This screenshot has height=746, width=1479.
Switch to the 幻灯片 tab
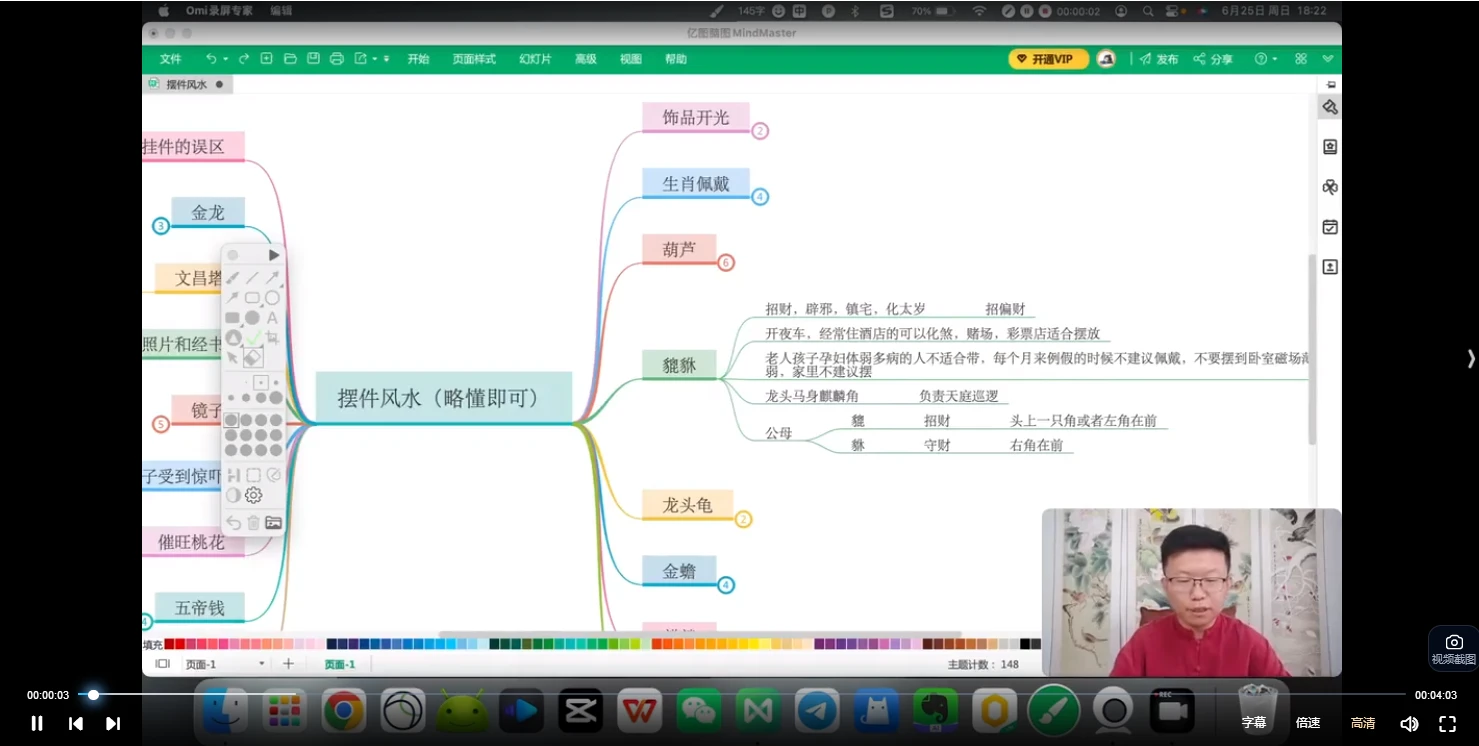[535, 59]
